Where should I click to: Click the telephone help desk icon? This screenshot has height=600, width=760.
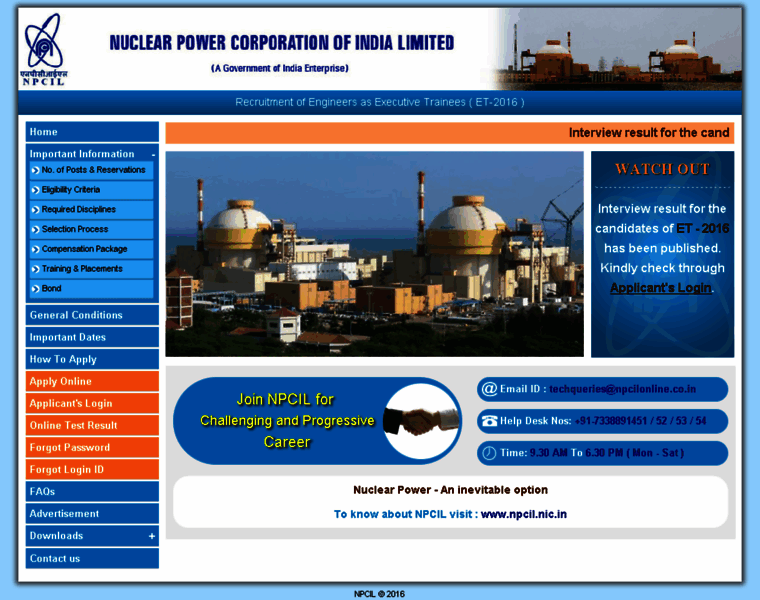click(x=489, y=421)
